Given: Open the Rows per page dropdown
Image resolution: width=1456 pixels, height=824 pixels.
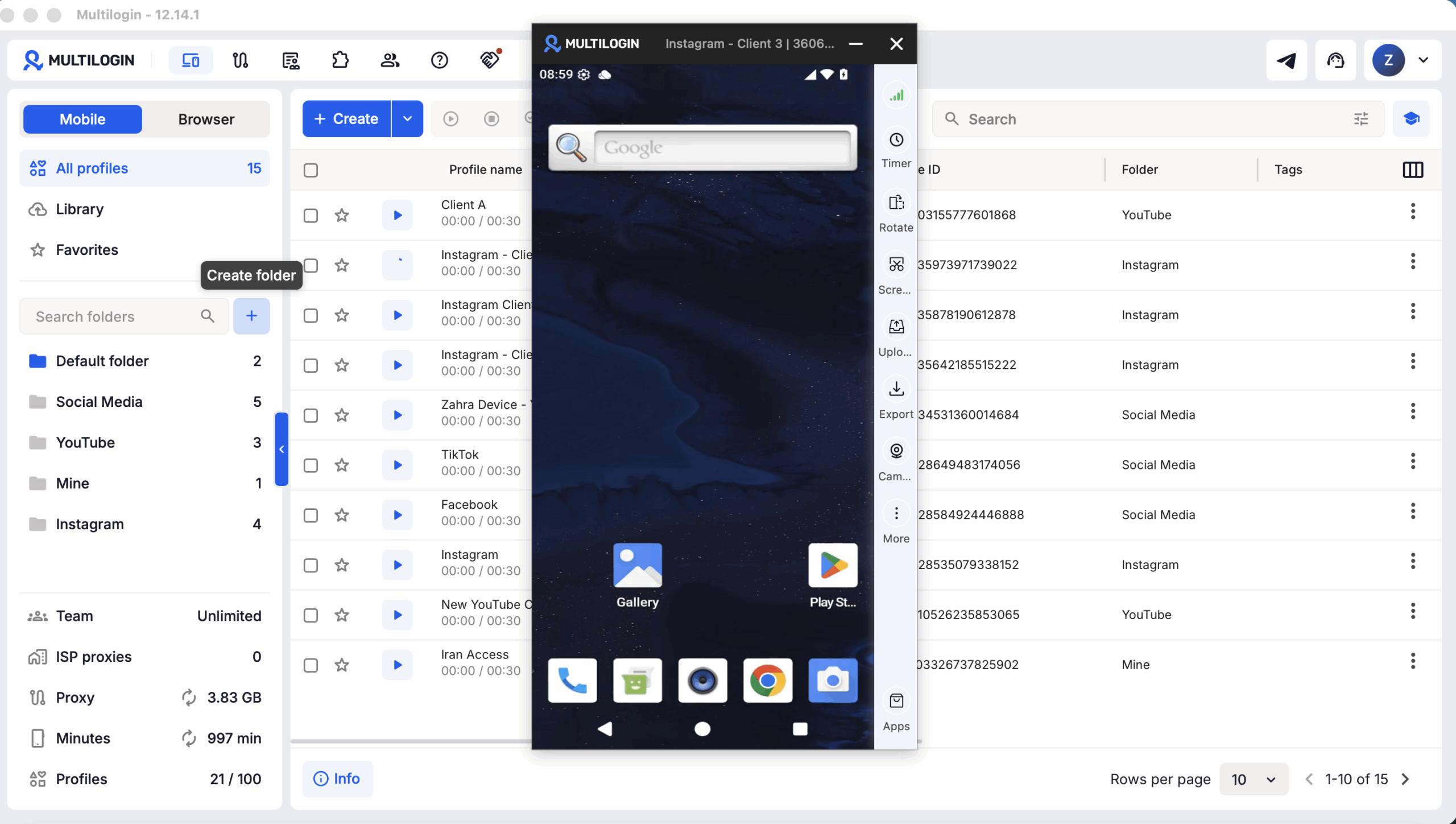Looking at the screenshot, I should click(1254, 779).
